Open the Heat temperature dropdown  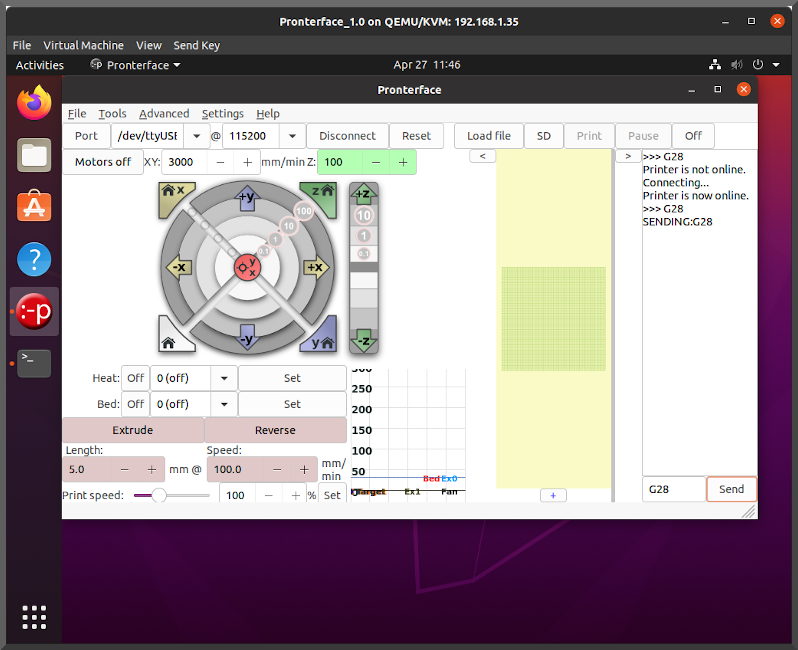point(224,378)
